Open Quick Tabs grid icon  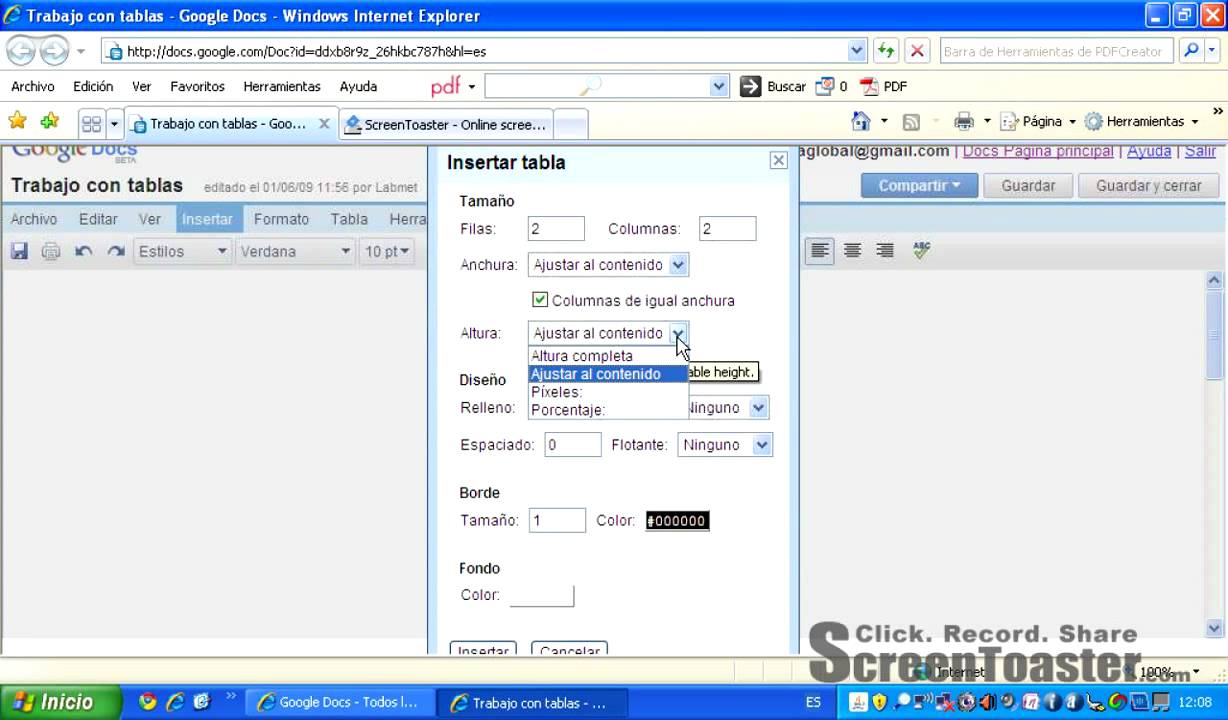pyautogui.click(x=91, y=124)
